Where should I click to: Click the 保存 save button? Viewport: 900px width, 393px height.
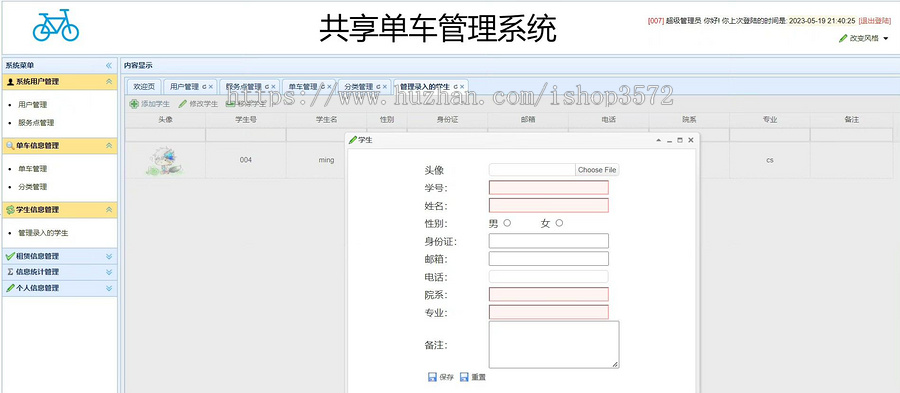tap(441, 377)
